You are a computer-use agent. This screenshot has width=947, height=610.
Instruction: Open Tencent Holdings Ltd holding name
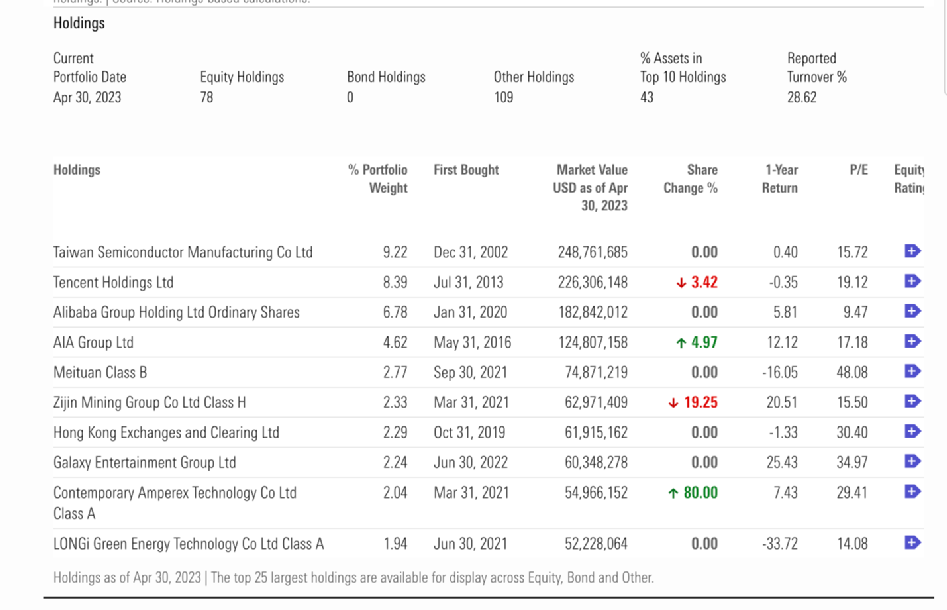coord(113,282)
